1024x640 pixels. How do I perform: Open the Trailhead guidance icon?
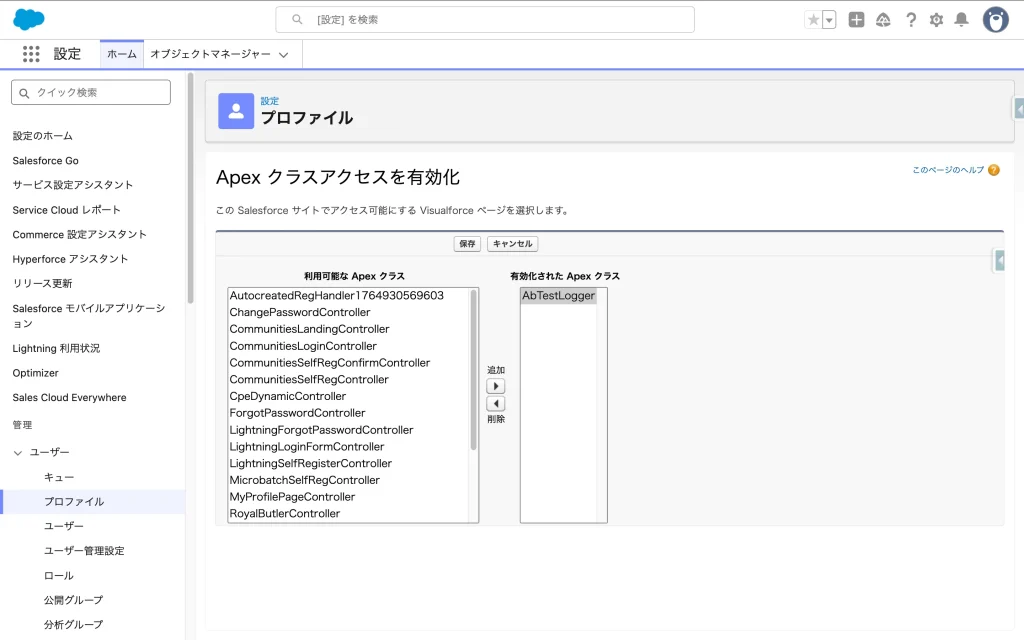click(883, 20)
